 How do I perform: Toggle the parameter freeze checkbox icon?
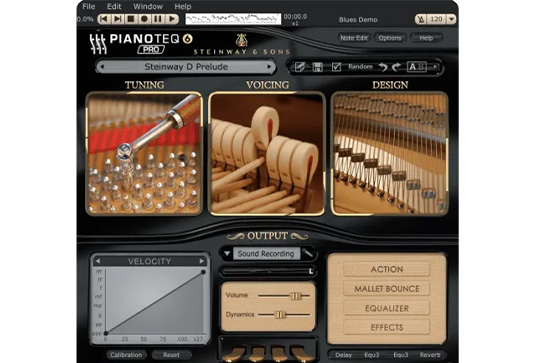[336, 67]
